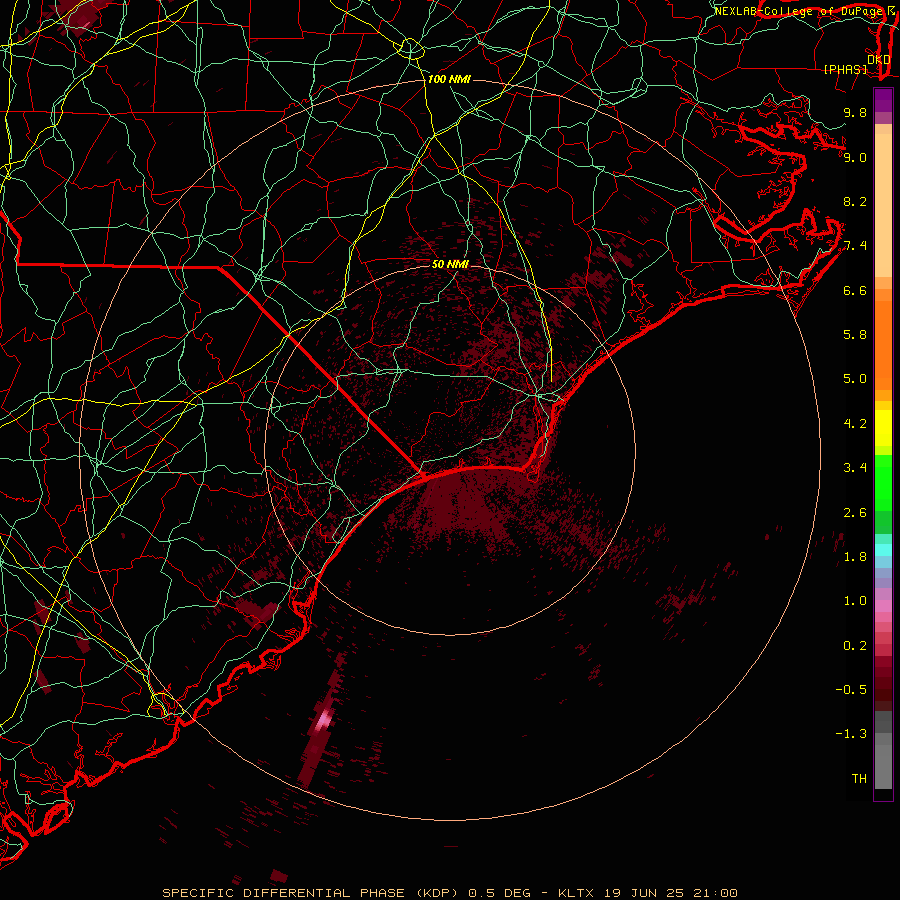The image size is (900, 900).
Task: Click the TH threshold label
Action: point(859,779)
